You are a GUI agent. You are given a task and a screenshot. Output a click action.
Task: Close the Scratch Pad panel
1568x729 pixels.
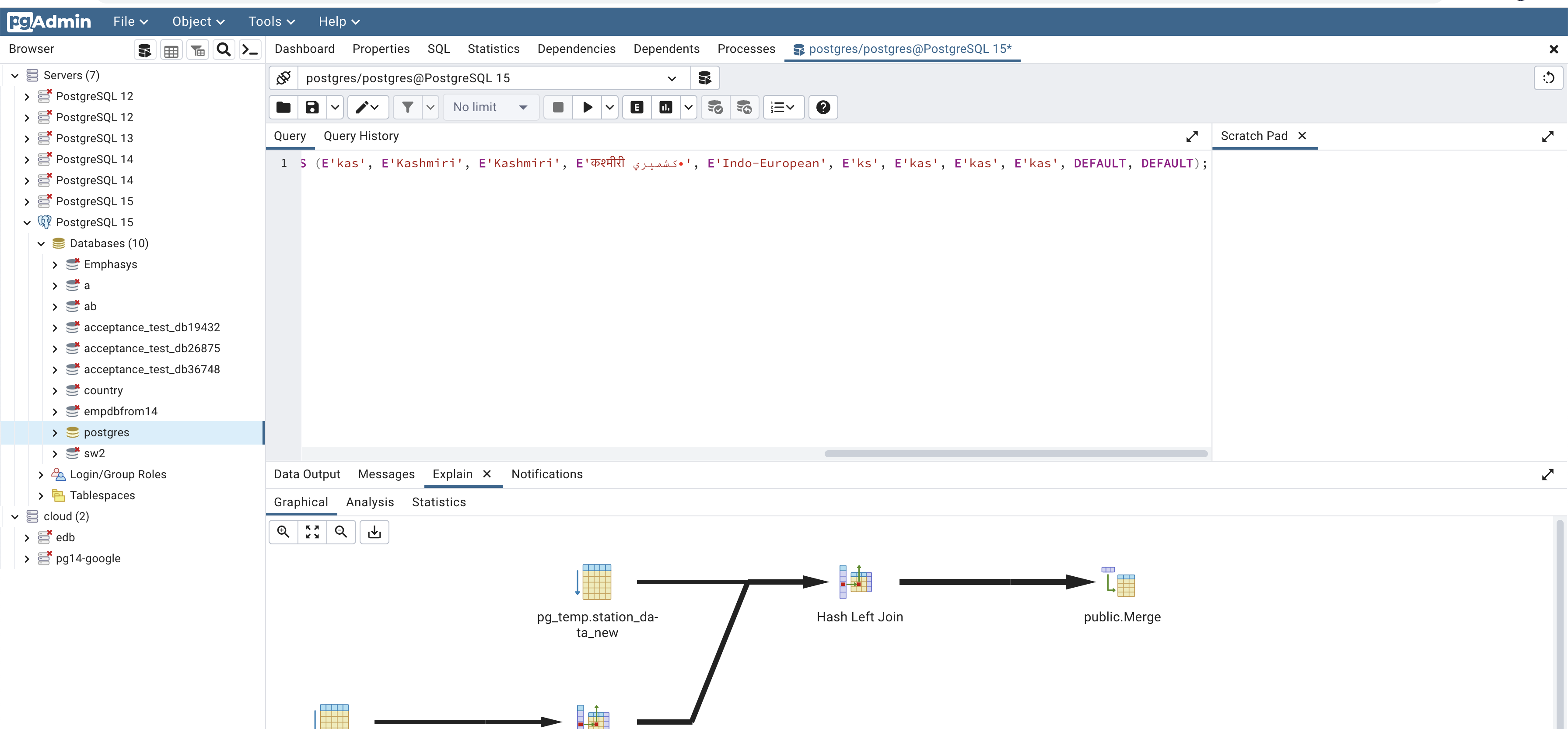[1302, 136]
